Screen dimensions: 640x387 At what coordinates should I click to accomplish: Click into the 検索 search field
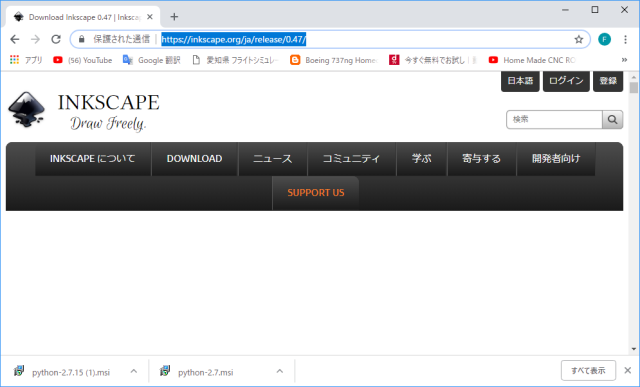554,120
